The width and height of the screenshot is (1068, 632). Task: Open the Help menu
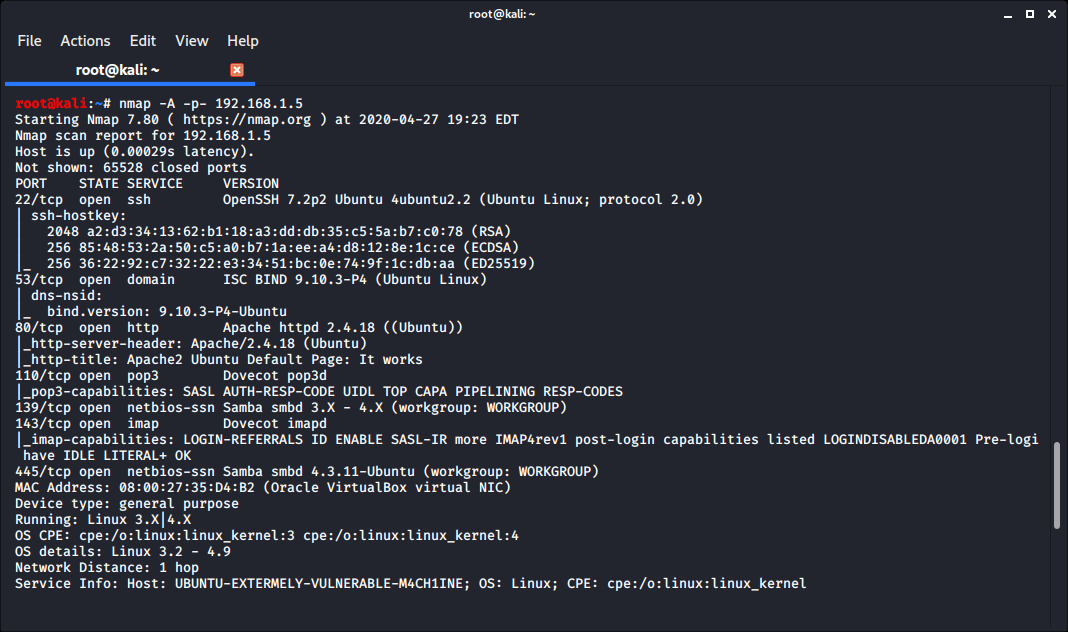click(243, 41)
